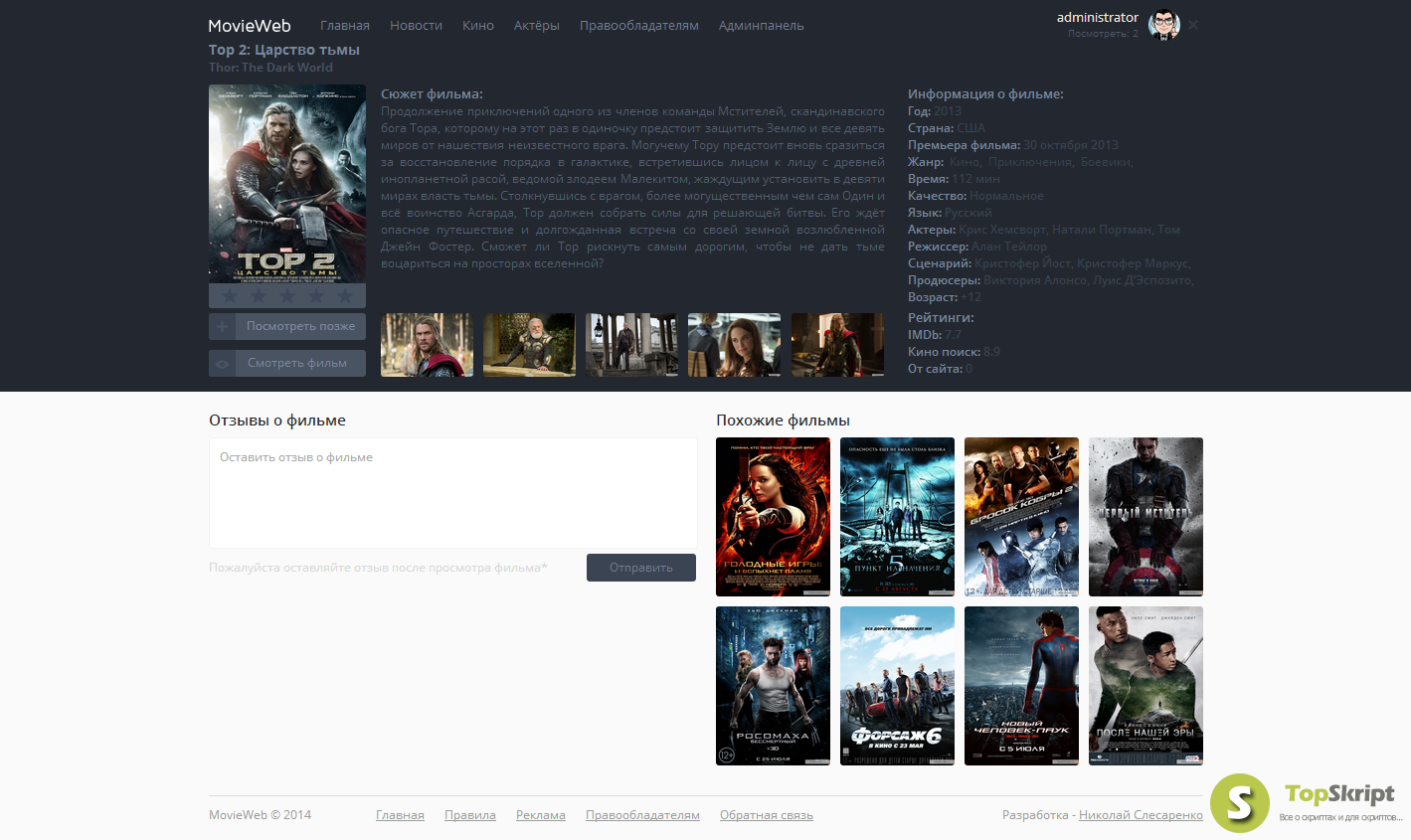This screenshot has height=840, width=1411.
Task: Go to Новости in the header menu
Action: [x=416, y=26]
